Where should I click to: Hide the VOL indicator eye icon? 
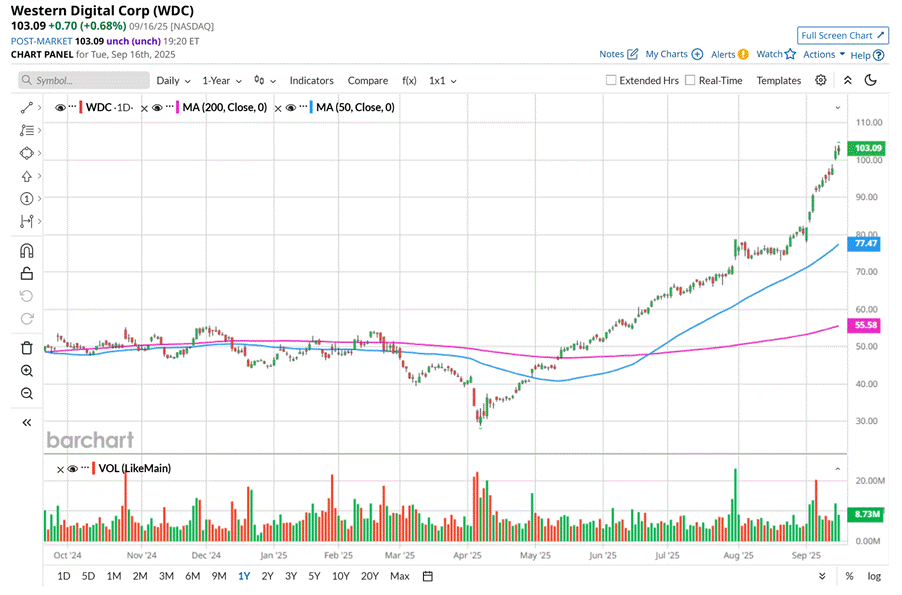[x=72, y=469]
